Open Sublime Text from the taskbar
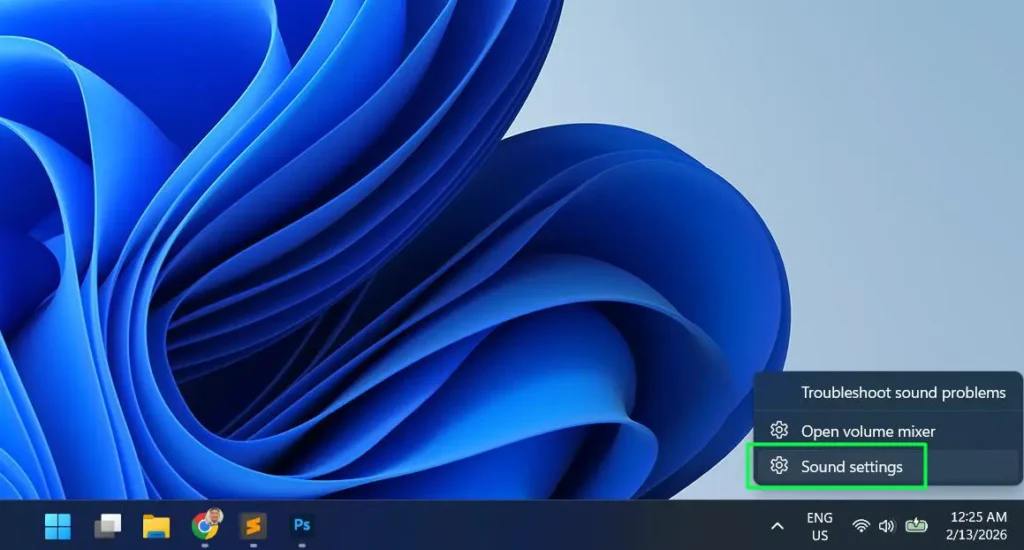This screenshot has height=550, width=1024. pyautogui.click(x=253, y=526)
